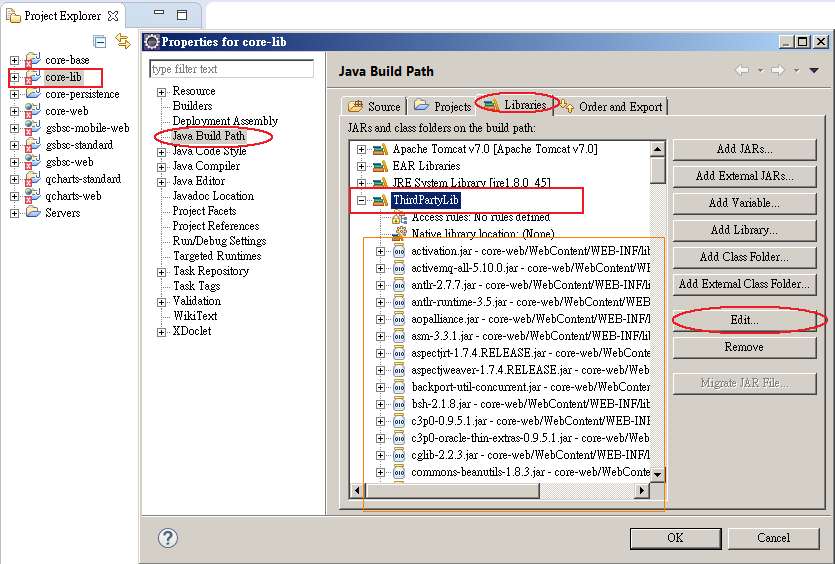This screenshot has width=835, height=564.
Task: Click the Add External JARs button
Action: pos(744,176)
